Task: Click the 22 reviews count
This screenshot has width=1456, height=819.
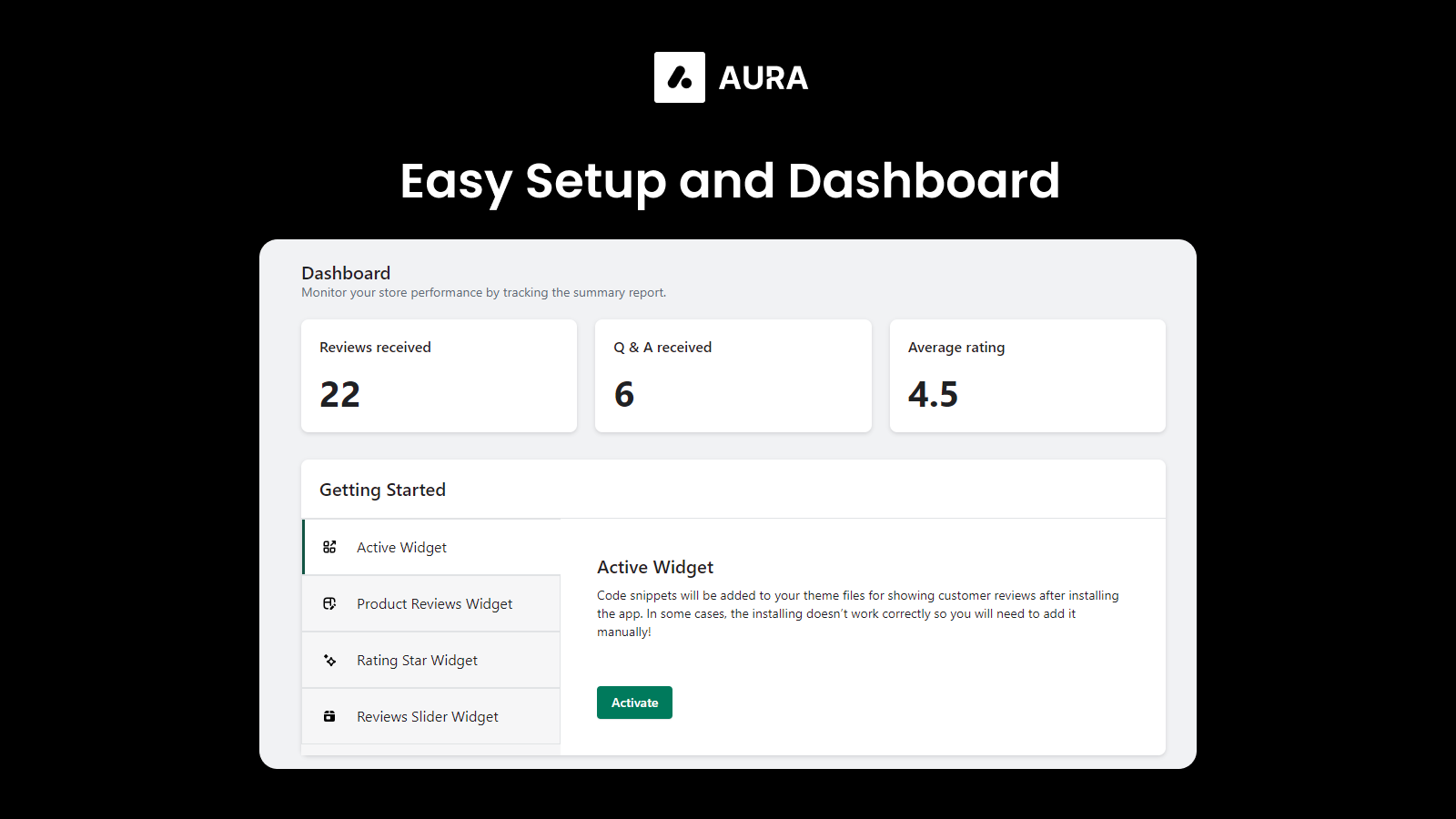Action: click(339, 394)
